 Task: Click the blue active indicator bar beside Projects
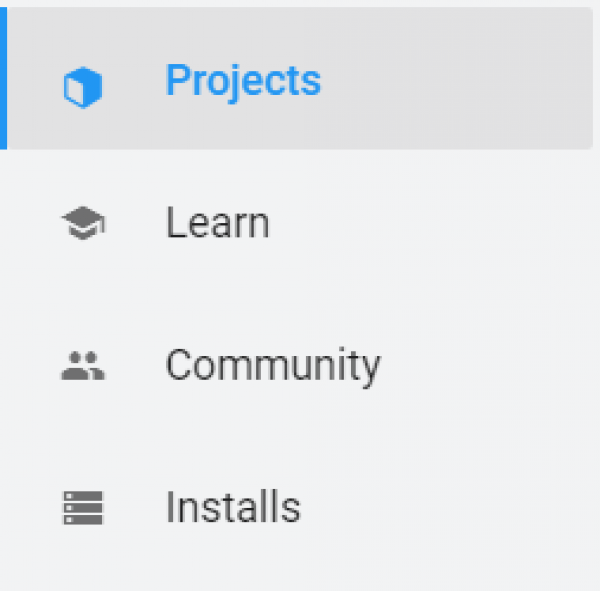pyautogui.click(x=3, y=80)
